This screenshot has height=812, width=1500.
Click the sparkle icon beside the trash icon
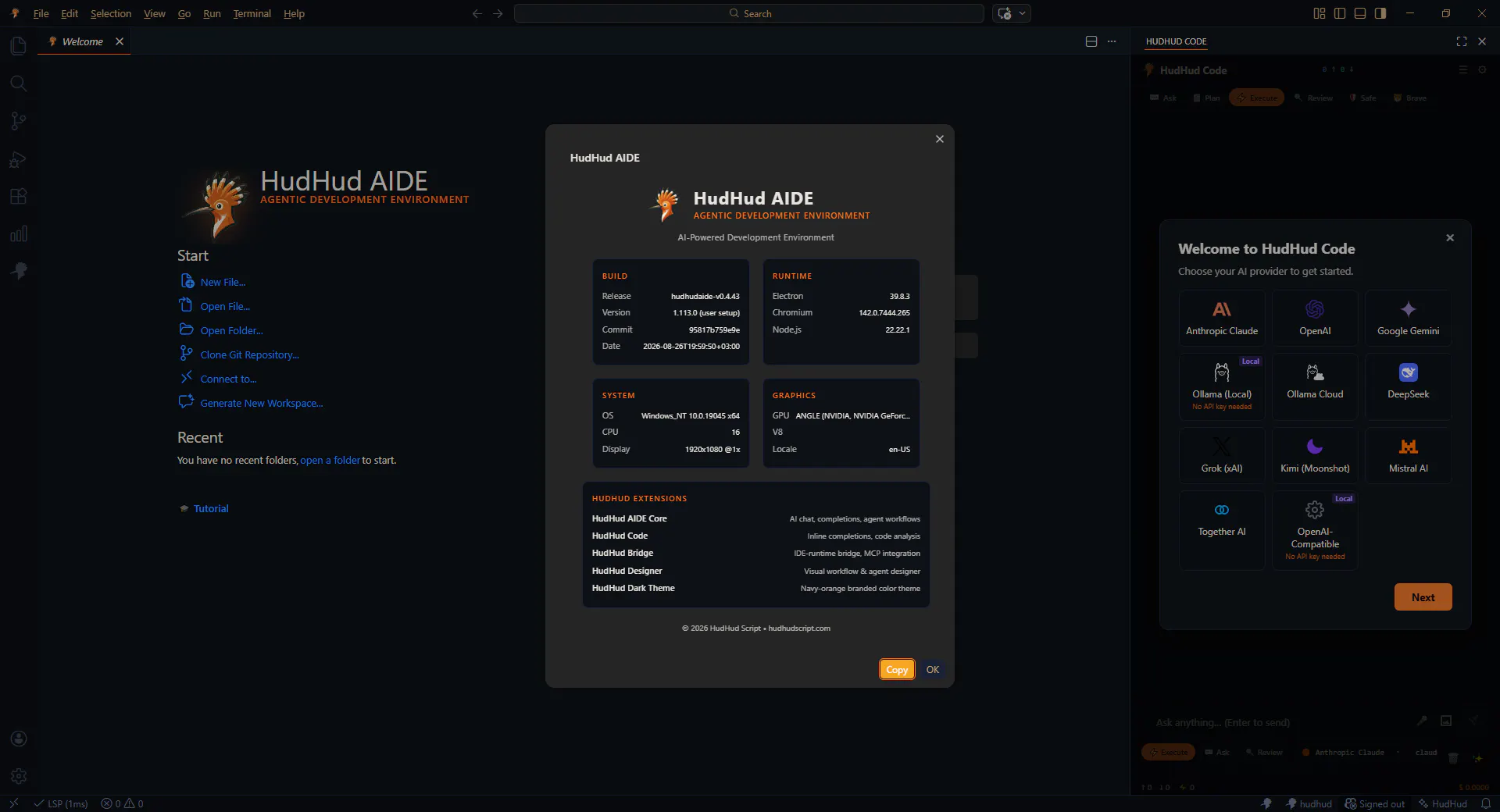[x=1477, y=757]
